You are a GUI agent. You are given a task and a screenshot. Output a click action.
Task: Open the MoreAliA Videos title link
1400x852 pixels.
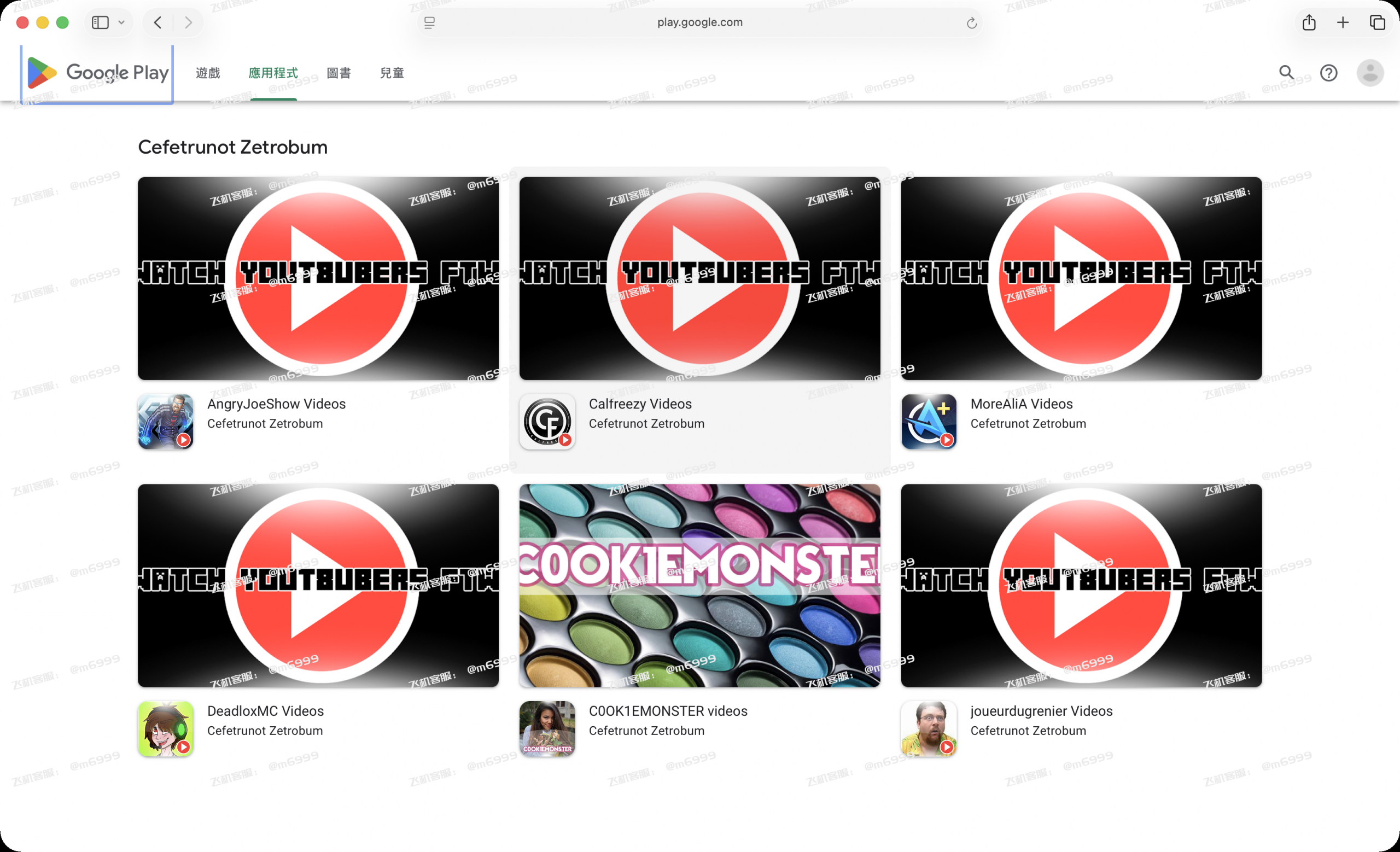(1022, 404)
